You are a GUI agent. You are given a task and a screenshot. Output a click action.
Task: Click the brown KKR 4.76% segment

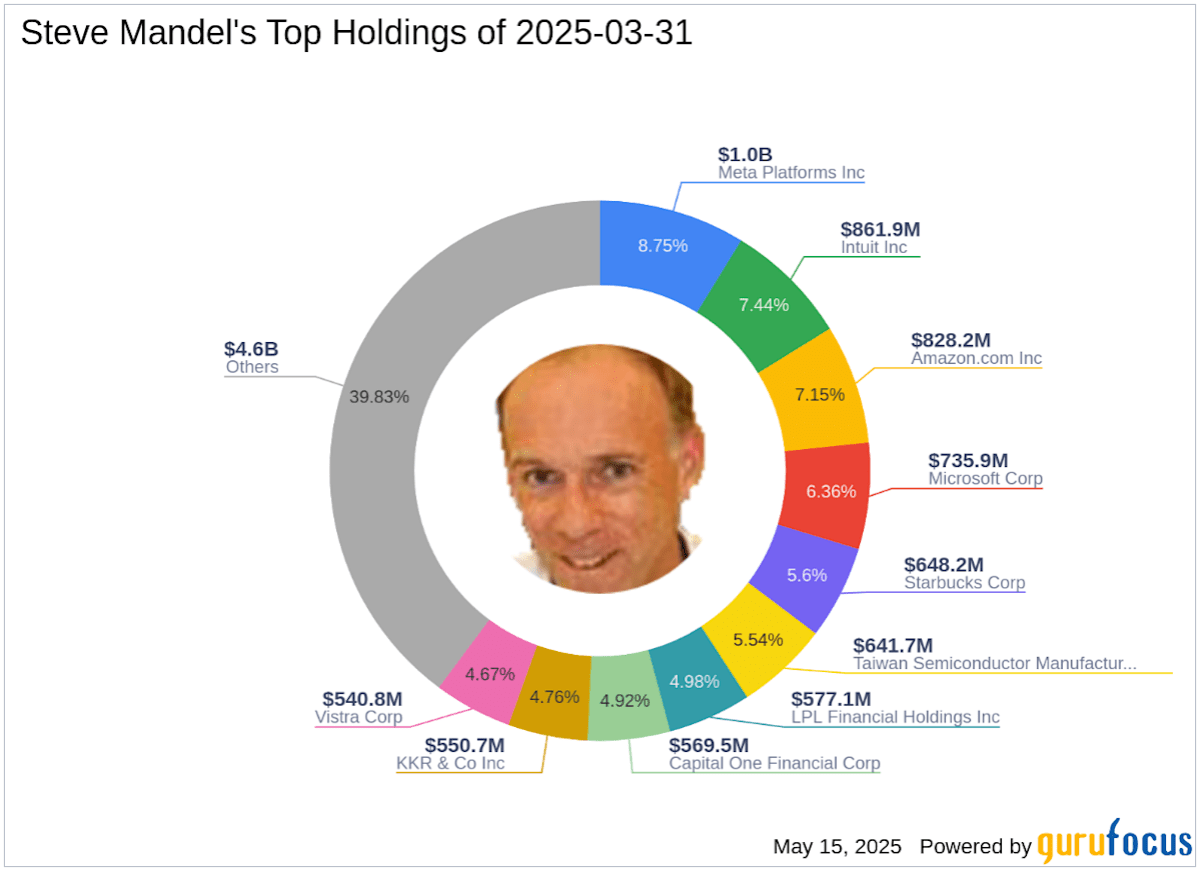coord(552,695)
